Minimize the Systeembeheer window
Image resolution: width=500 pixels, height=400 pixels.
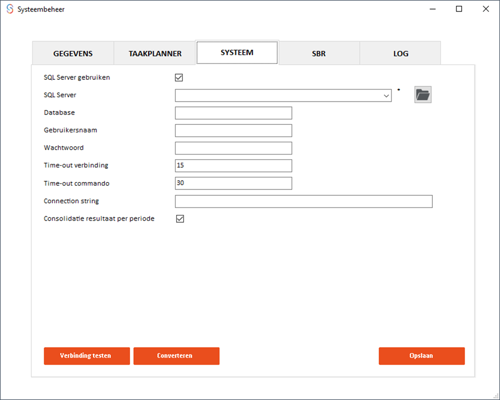(433, 9)
